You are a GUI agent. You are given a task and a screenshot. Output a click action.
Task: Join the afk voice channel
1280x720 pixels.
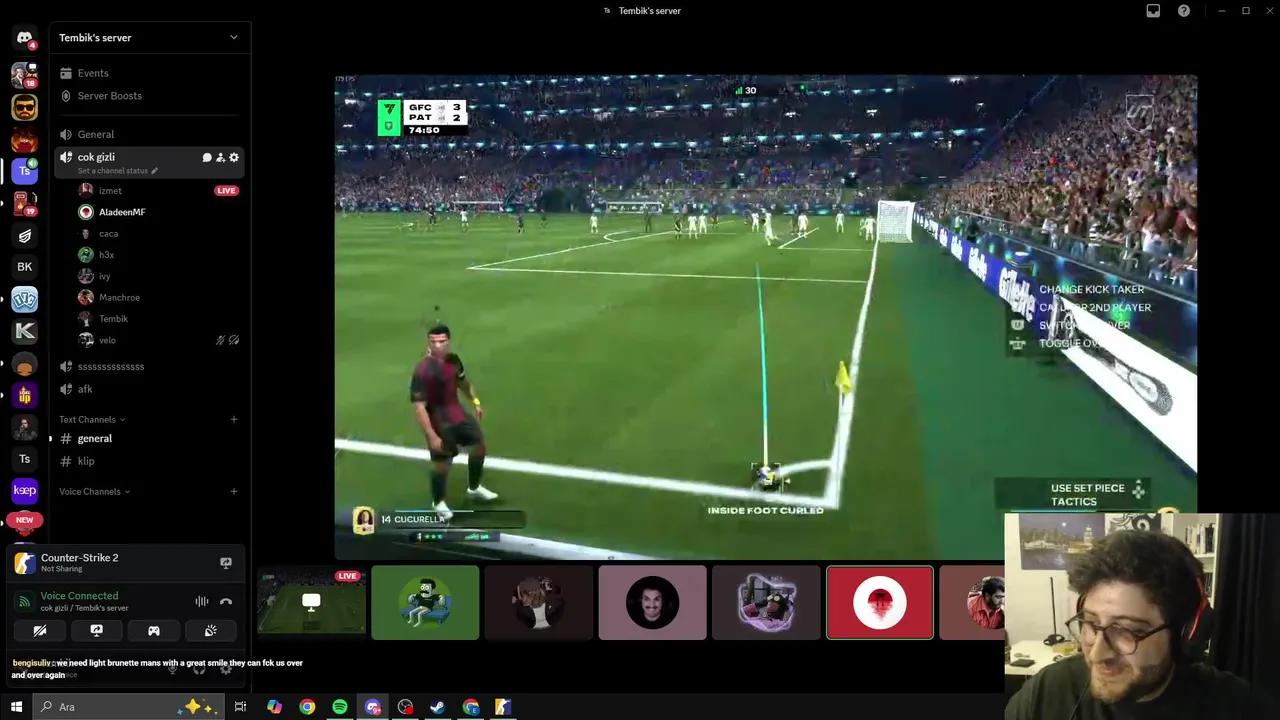150,389
